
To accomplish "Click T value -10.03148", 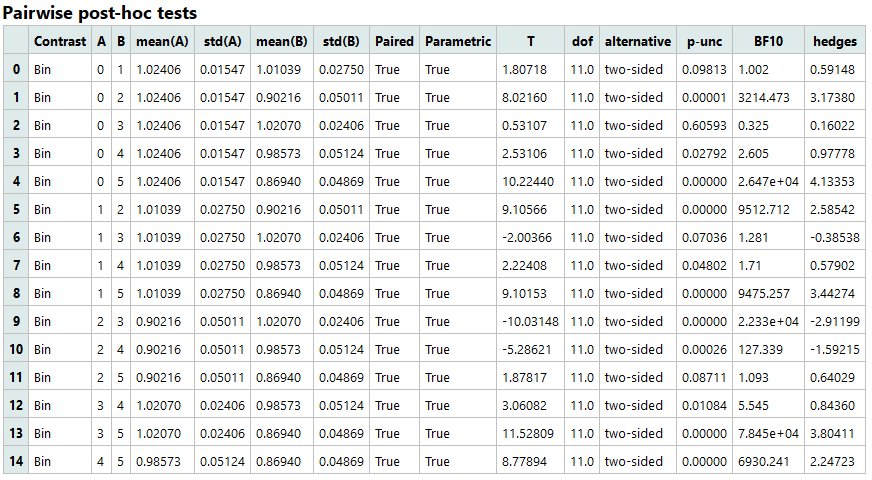I will 530,321.
